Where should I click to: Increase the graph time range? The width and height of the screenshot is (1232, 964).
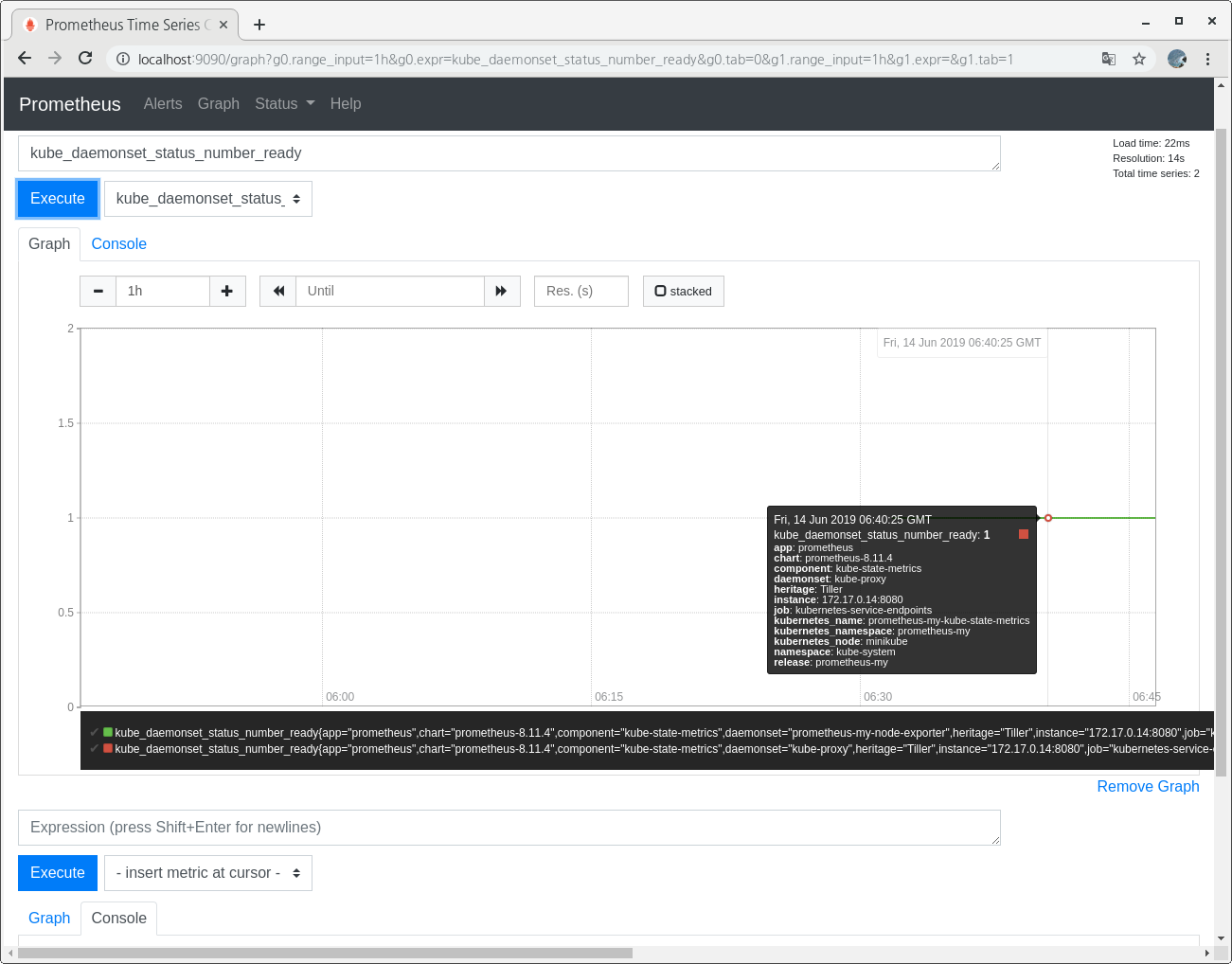coord(227,292)
